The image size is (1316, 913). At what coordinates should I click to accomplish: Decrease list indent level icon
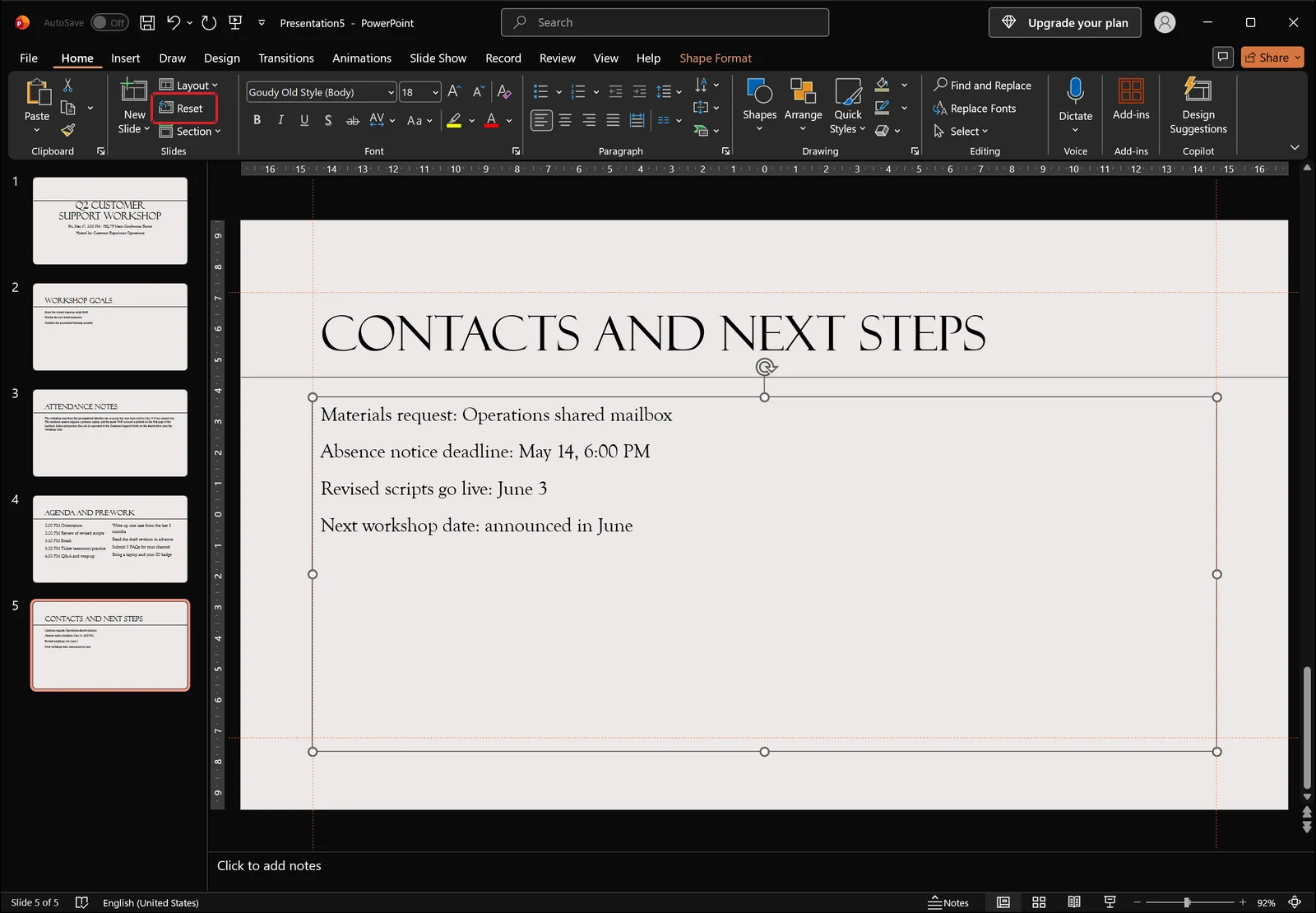tap(615, 92)
